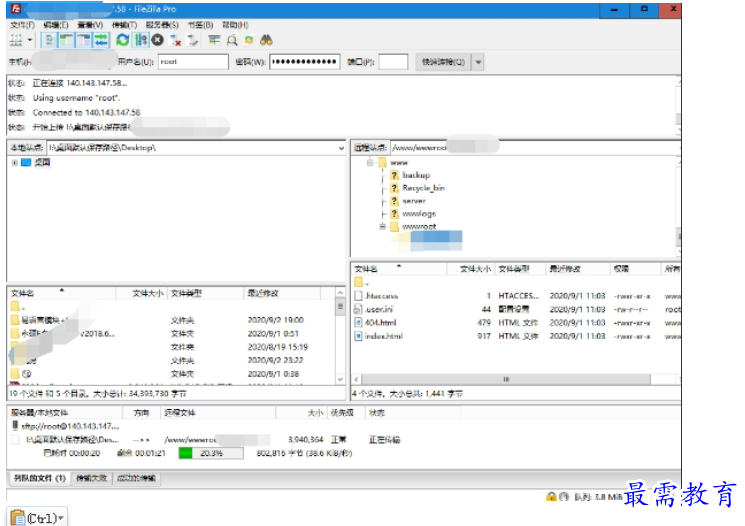This screenshot has height=526, width=745.
Task: Click the index.html file icon
Action: coord(360,337)
